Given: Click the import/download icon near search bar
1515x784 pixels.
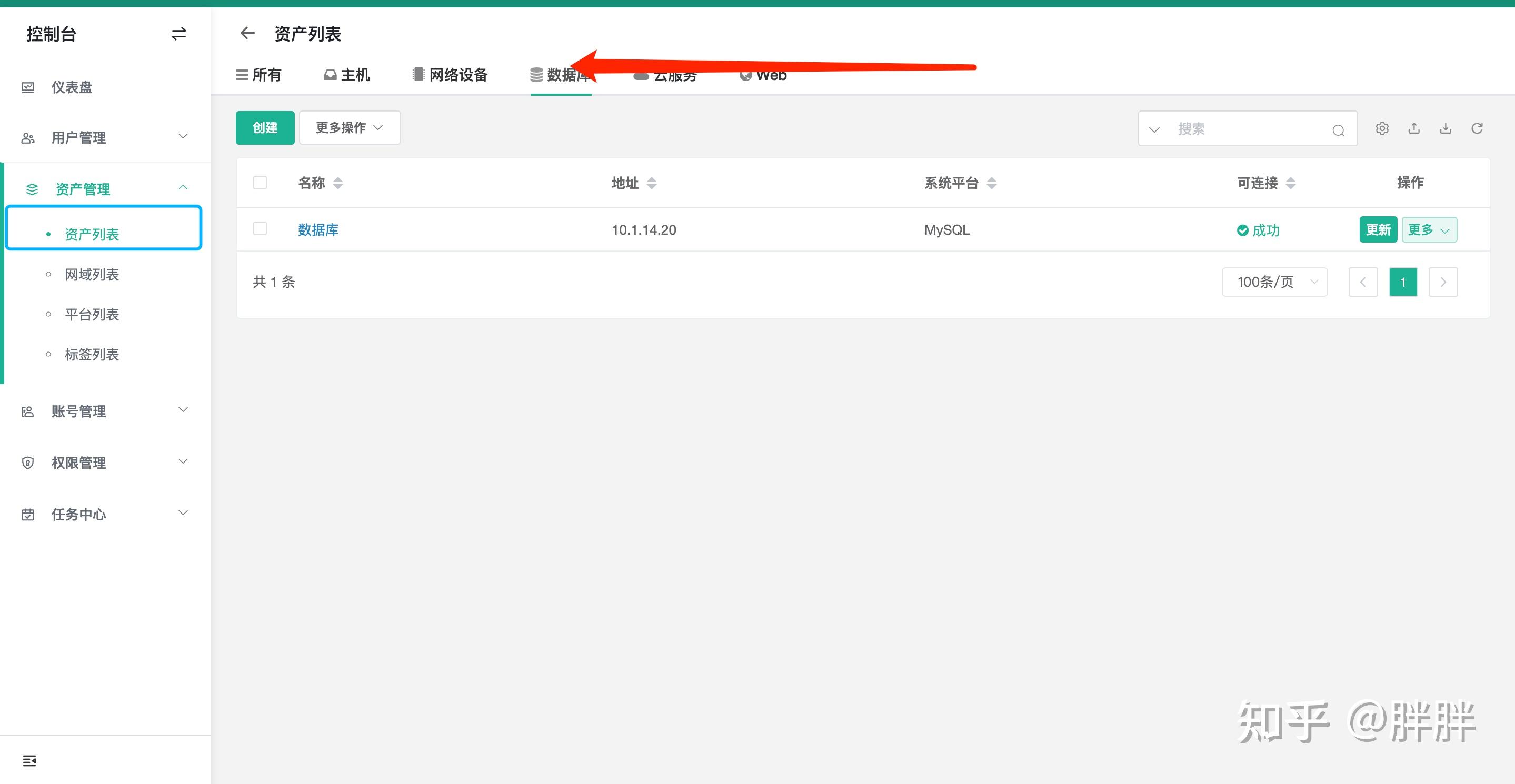Looking at the screenshot, I should point(1446,128).
